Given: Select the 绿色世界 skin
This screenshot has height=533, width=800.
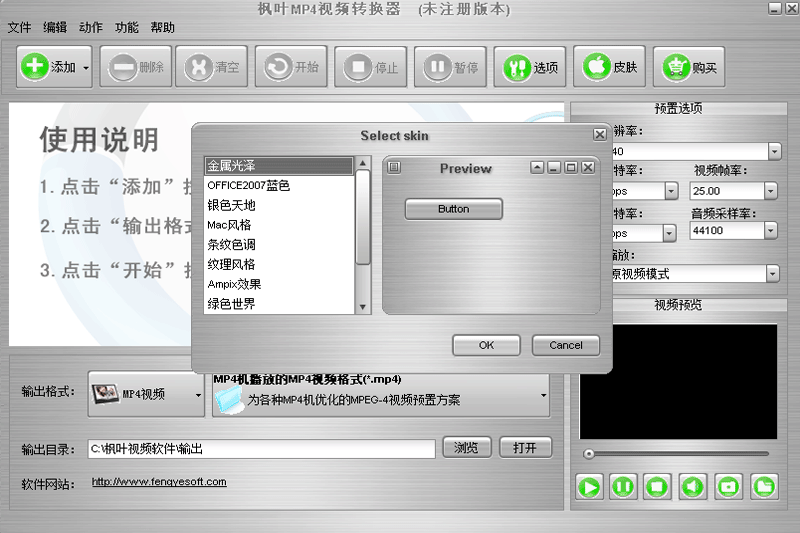Looking at the screenshot, I should tap(279, 304).
